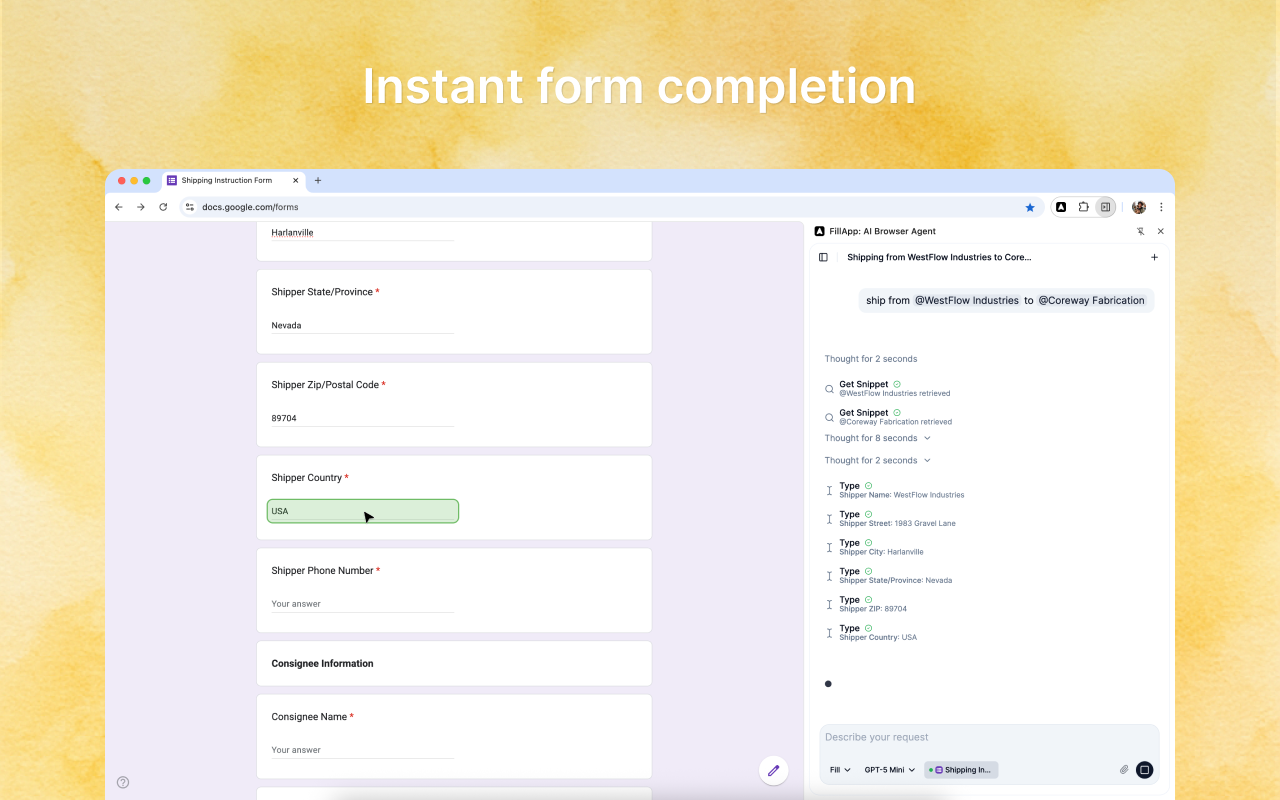Viewport: 1280px width, 800px height.
Task: Click the Get Snippet WestFlow Industries search icon
Action: (x=829, y=389)
